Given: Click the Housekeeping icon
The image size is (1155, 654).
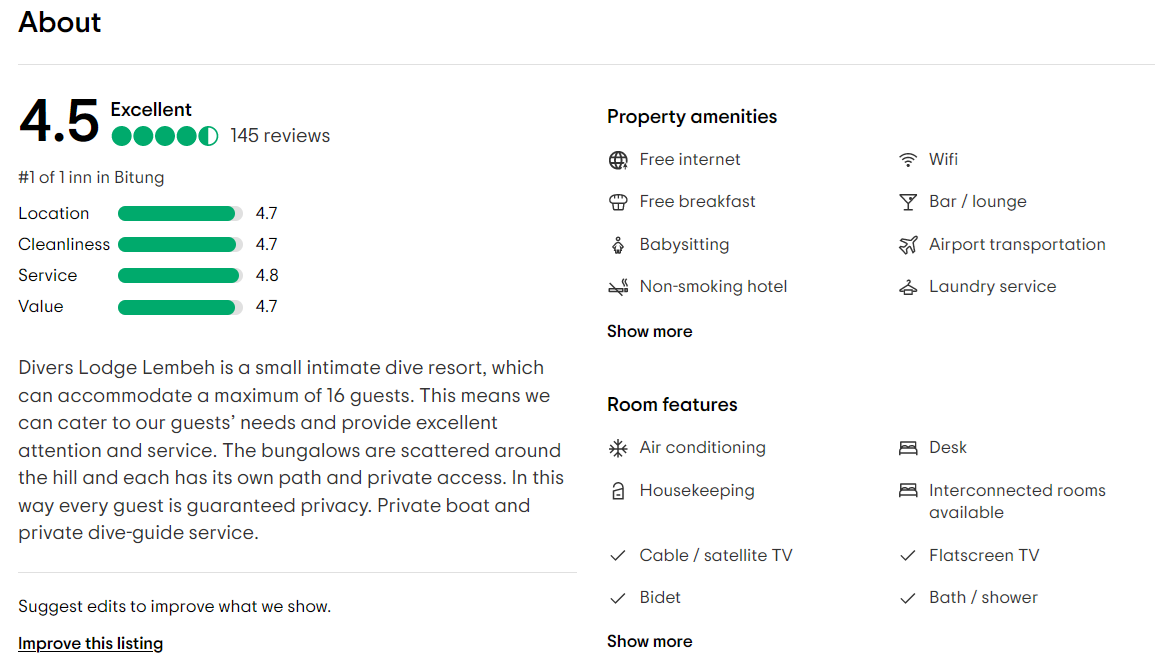Looking at the screenshot, I should 618,490.
